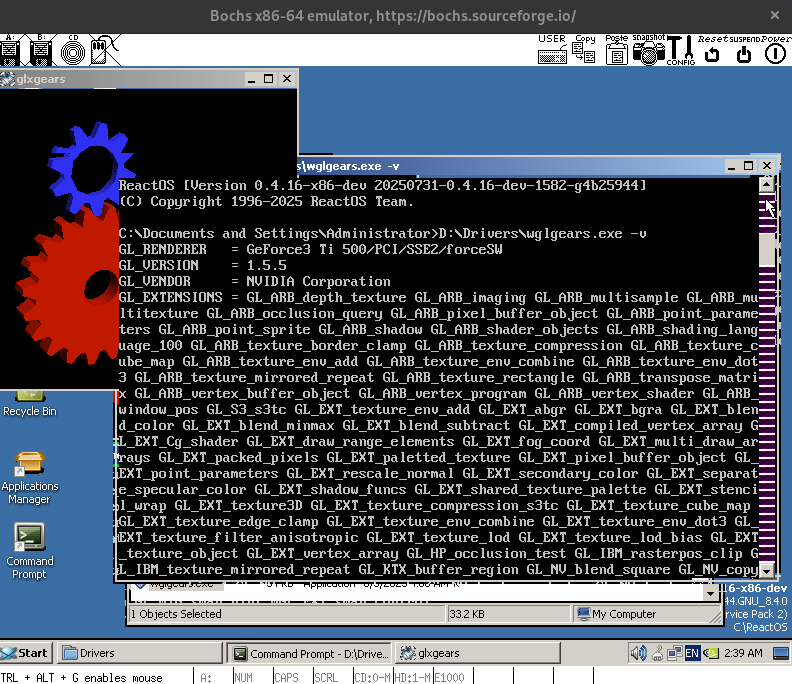
Task: Switch to Command Prompt taskbar button
Action: pos(309,653)
